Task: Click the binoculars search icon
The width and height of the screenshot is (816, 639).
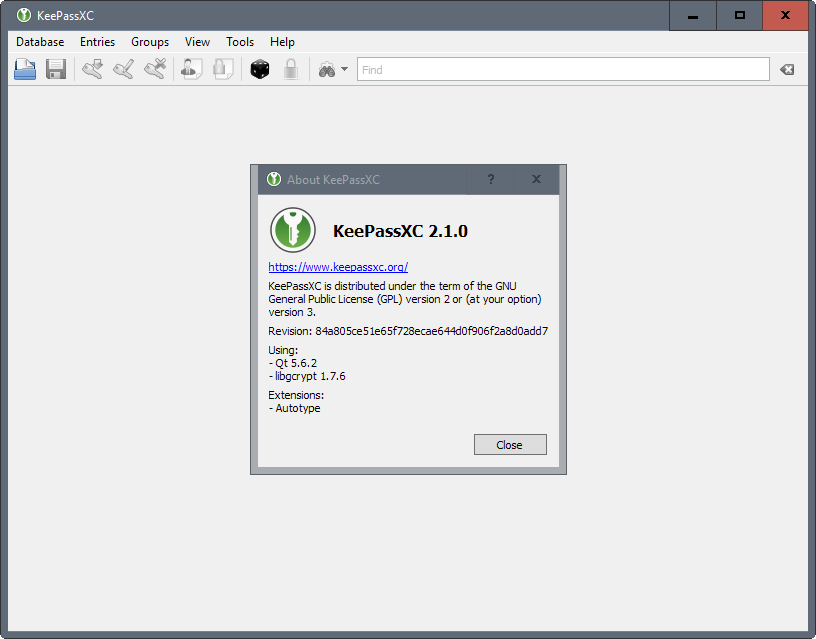Action: click(x=327, y=70)
